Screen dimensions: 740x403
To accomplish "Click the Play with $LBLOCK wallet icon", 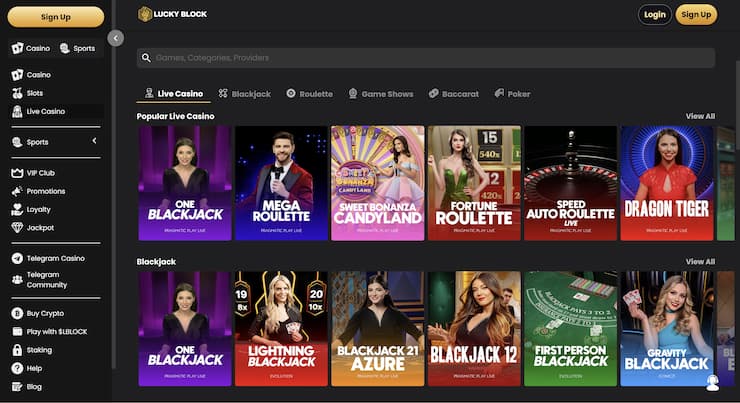I will coord(17,331).
